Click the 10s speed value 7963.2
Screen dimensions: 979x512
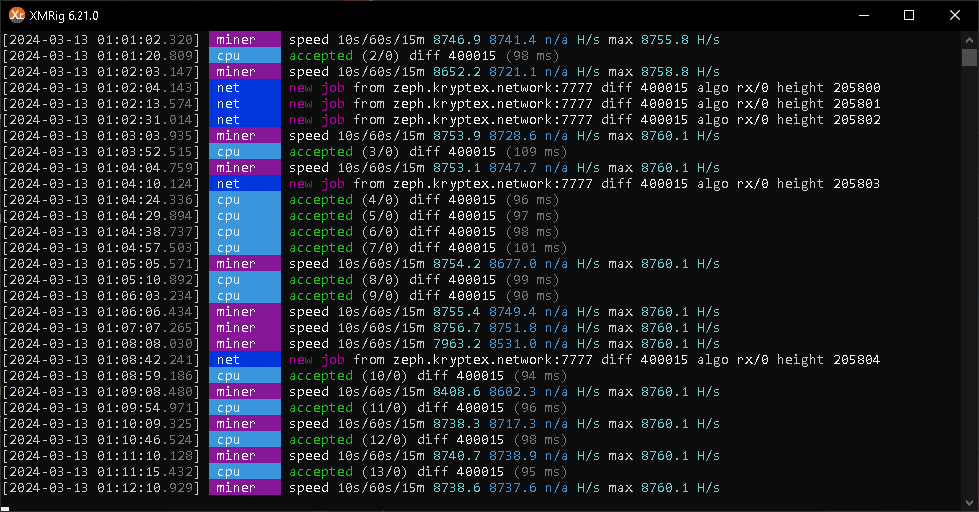(x=457, y=343)
